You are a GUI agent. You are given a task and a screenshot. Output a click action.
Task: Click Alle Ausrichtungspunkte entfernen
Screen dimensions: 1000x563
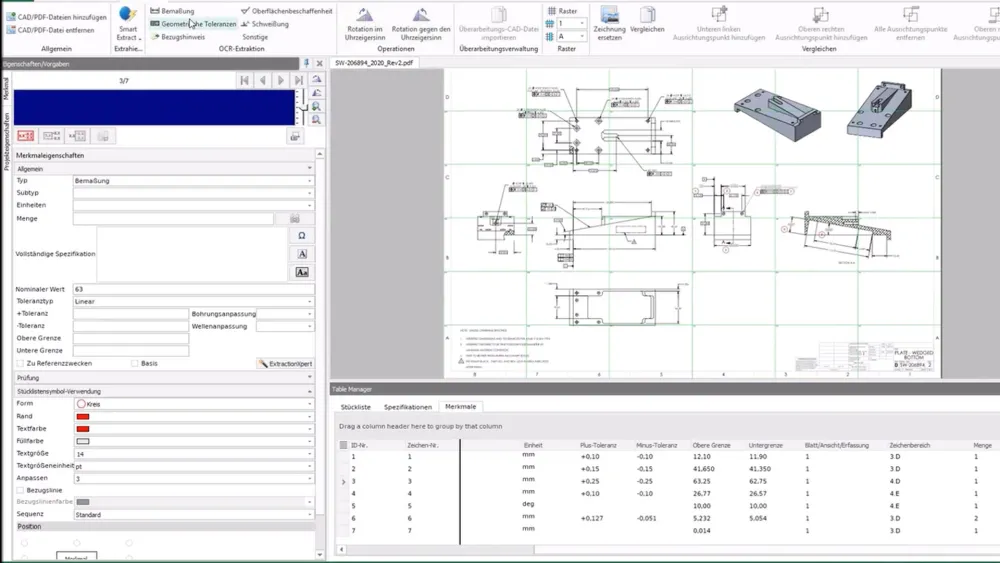click(x=910, y=24)
